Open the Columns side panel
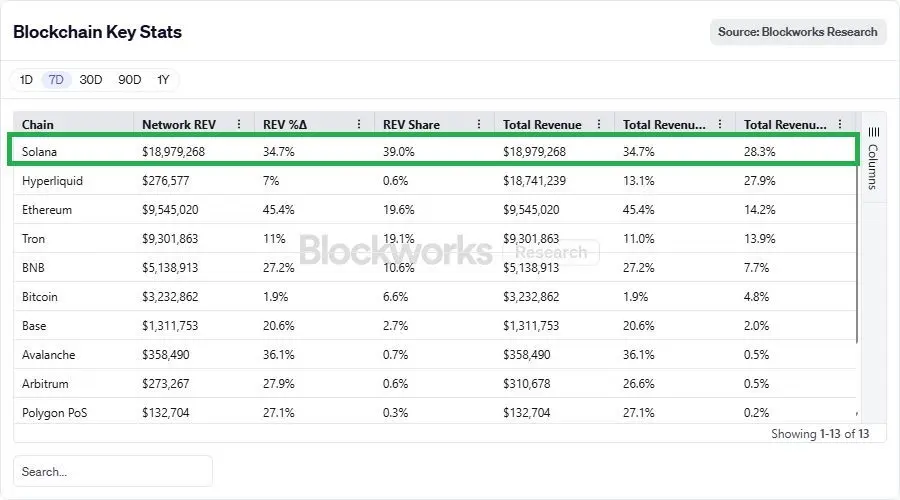The width and height of the screenshot is (900, 500). [x=873, y=158]
